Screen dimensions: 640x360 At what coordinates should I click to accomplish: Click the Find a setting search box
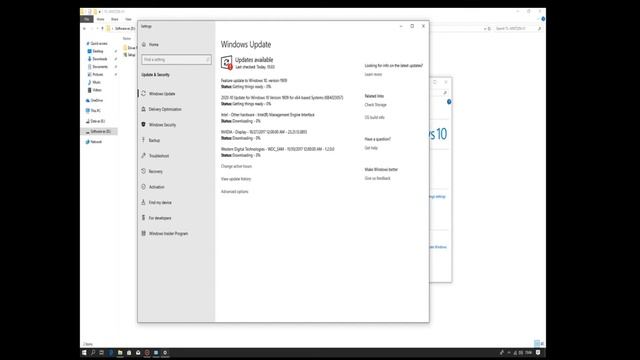click(176, 60)
